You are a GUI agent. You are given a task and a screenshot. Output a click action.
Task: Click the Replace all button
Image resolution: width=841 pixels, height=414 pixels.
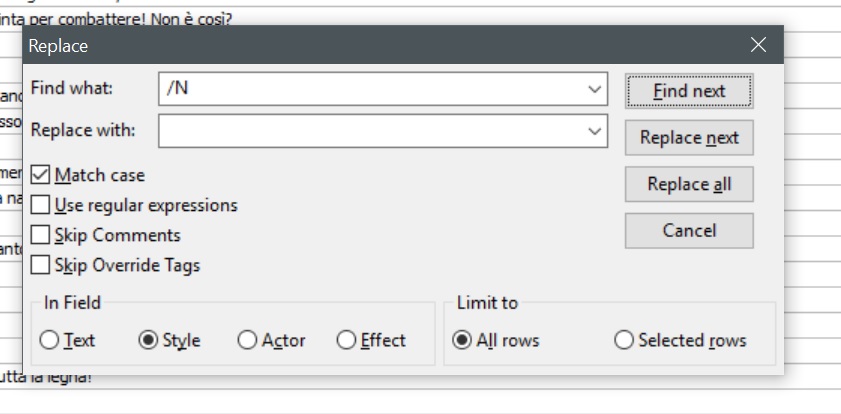[689, 184]
